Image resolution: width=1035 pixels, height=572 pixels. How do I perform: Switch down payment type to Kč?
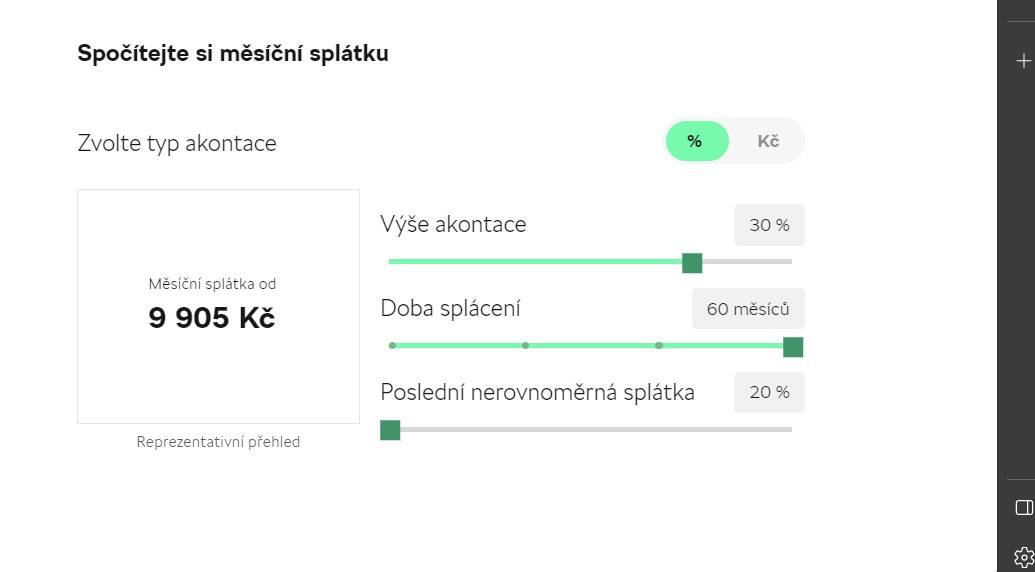click(768, 141)
